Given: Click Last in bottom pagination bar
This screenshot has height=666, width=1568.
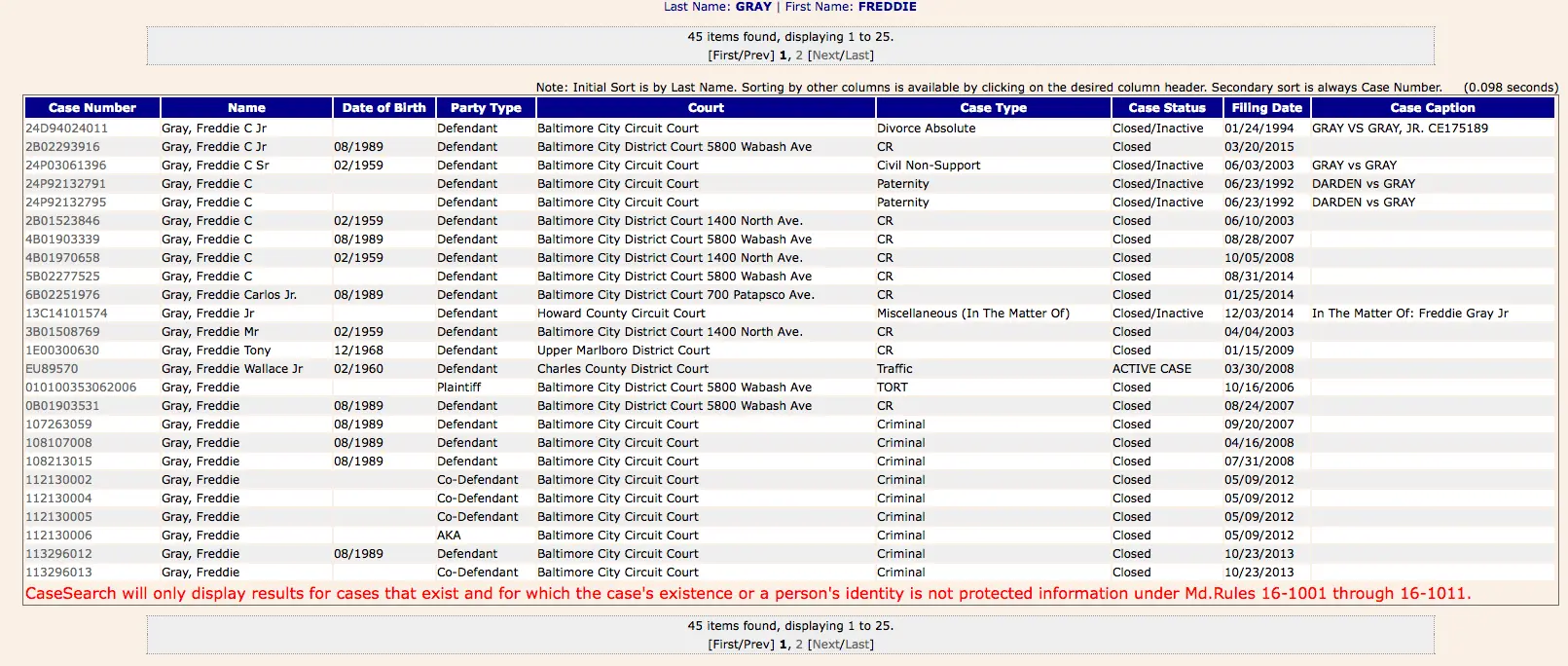Looking at the screenshot, I should 857,645.
